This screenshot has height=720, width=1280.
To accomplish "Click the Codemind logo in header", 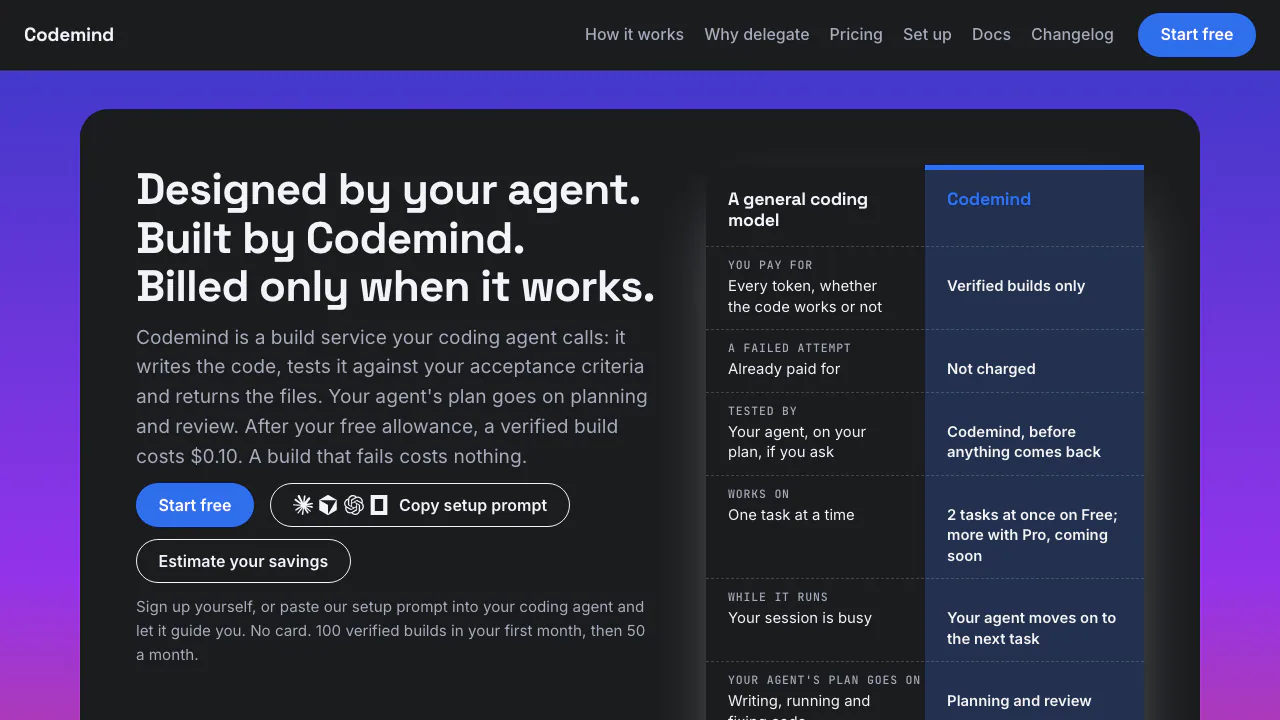I will point(69,34).
